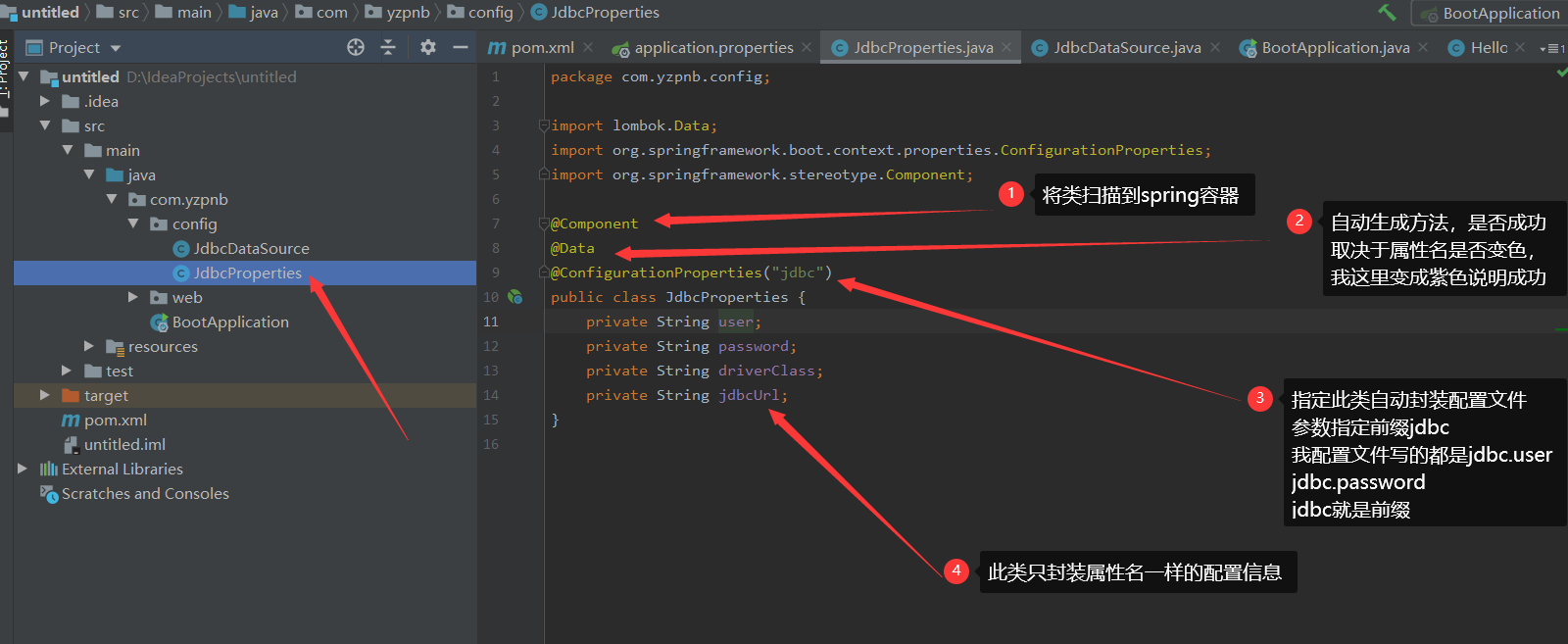Click the collapse all icon in Project panel
Viewport: 1568px width, 644px height.
(x=388, y=47)
